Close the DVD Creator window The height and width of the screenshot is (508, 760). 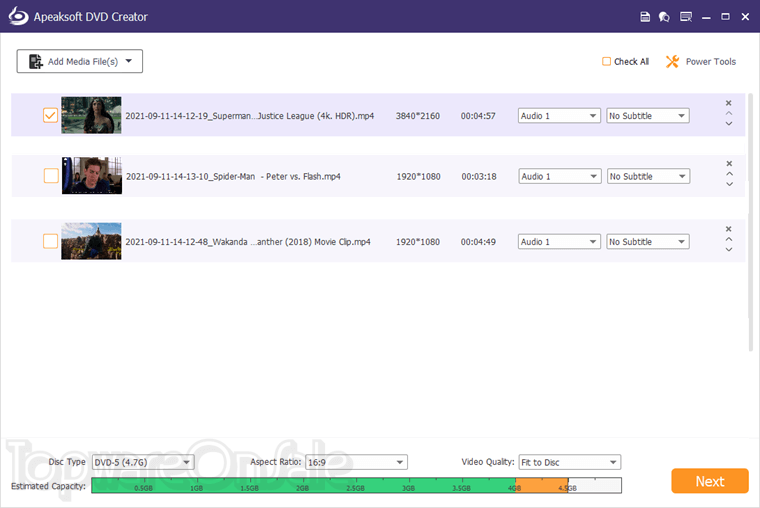pyautogui.click(x=745, y=17)
